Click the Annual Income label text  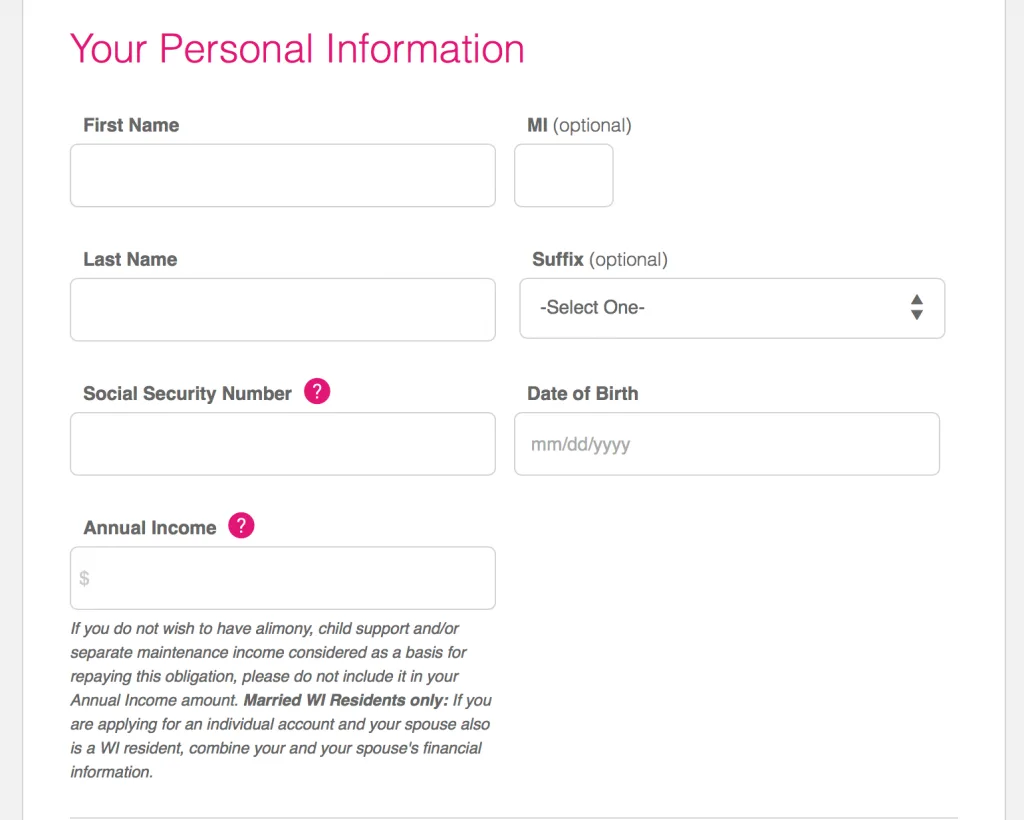pos(149,528)
